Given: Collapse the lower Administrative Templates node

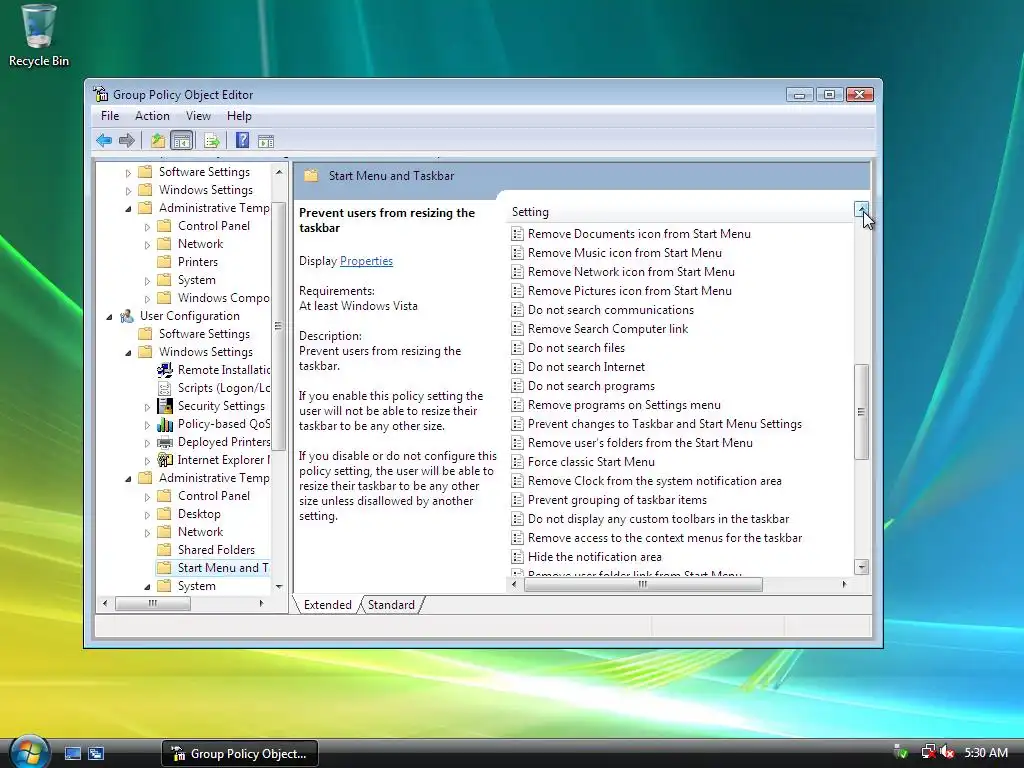Looking at the screenshot, I should pos(128,479).
